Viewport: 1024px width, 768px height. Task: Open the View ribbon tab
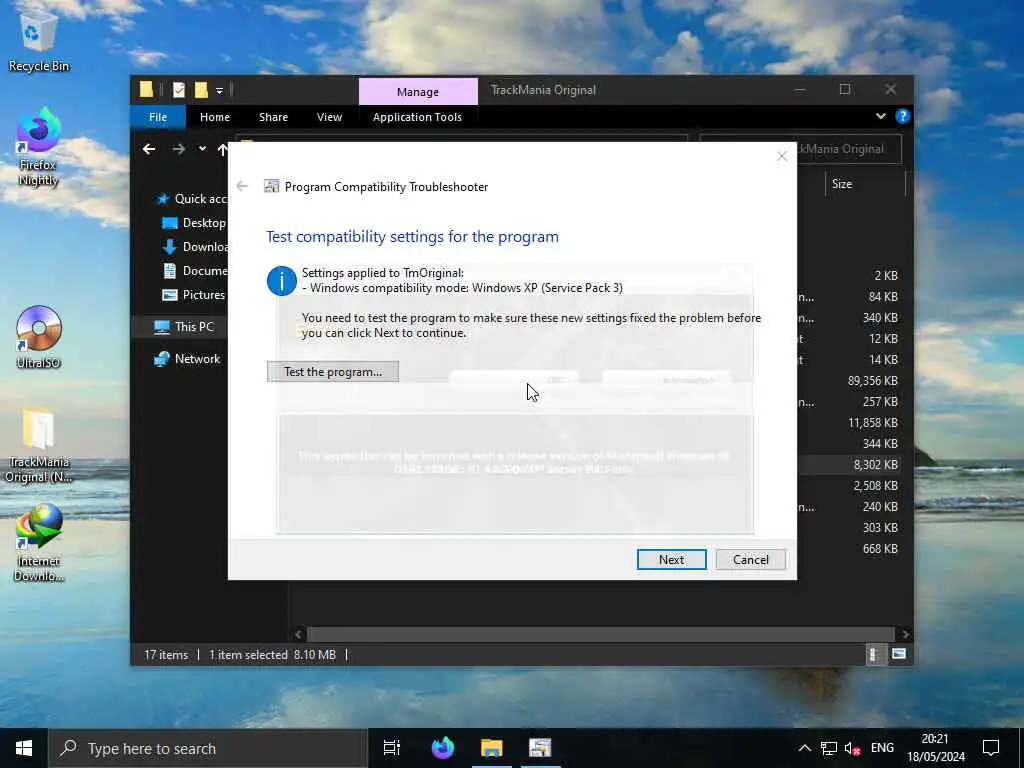tap(329, 117)
